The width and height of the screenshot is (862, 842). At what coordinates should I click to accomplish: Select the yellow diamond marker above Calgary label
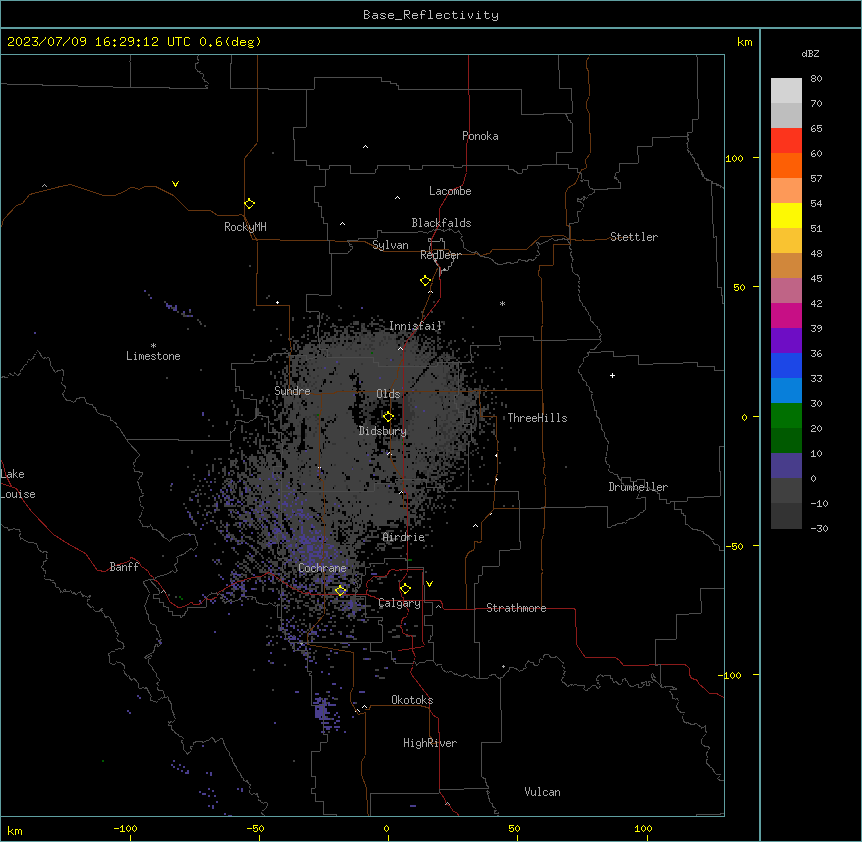[405, 589]
